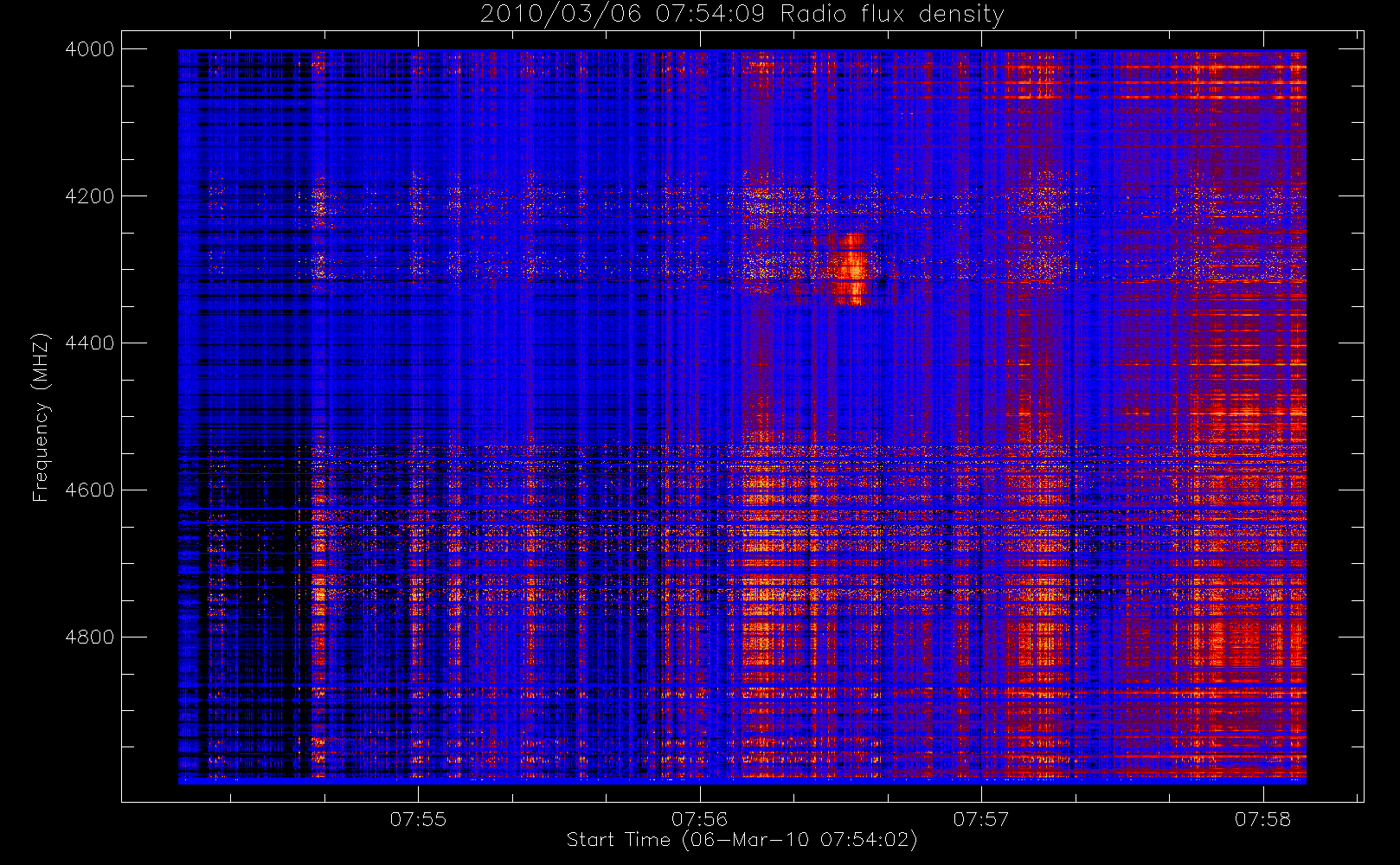This screenshot has height=865, width=1400.
Task: Select the 07:56 time tick label
Action: coord(699,819)
